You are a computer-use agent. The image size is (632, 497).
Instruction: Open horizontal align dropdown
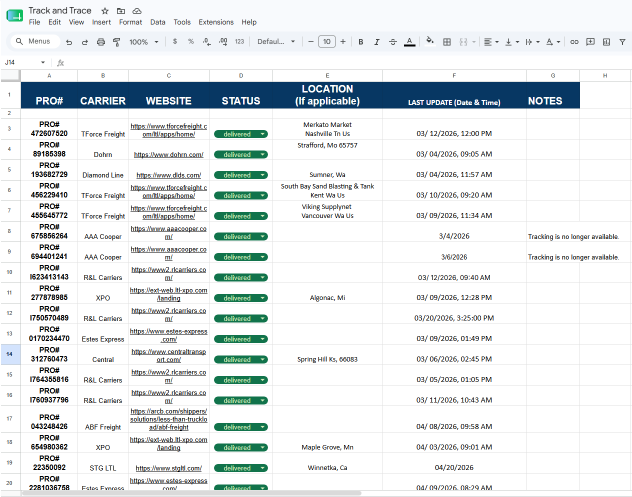pos(491,42)
